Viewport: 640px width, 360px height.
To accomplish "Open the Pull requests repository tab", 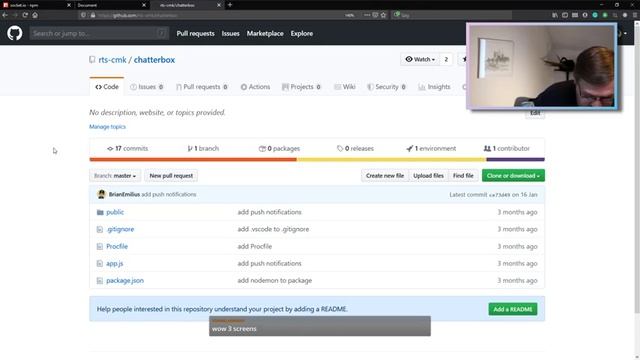I will pyautogui.click(x=202, y=87).
